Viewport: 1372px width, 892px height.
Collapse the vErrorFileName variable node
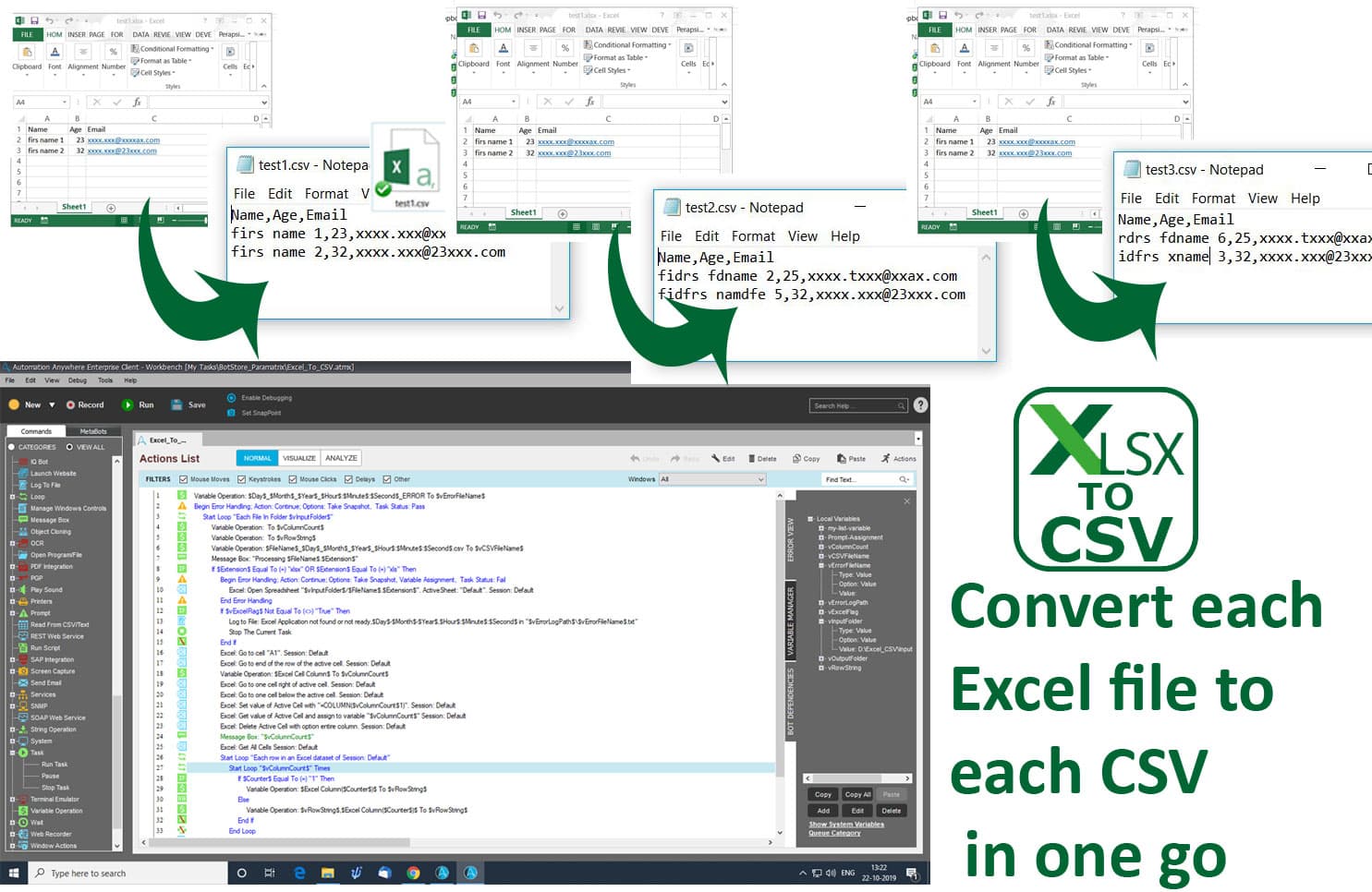pyautogui.click(x=821, y=565)
